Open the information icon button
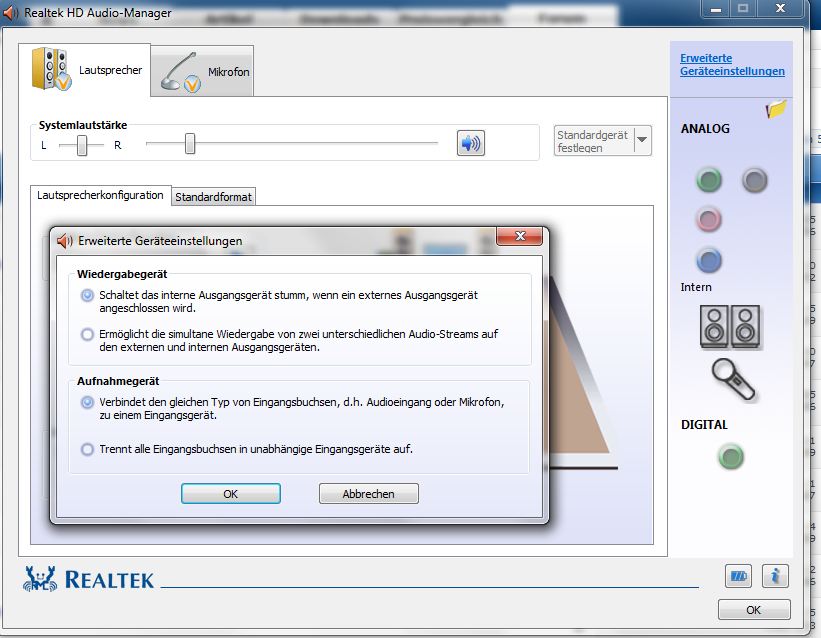This screenshot has width=821, height=638. (x=775, y=576)
